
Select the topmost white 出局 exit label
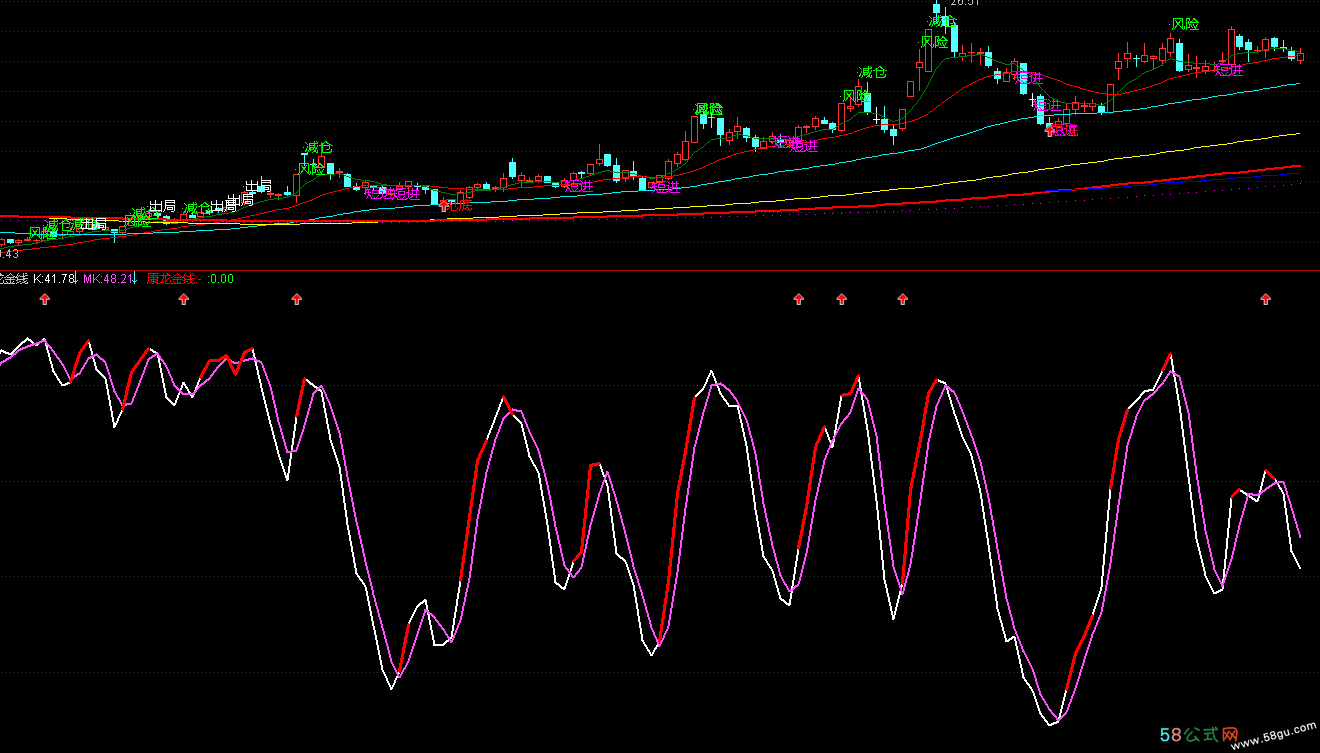258,186
